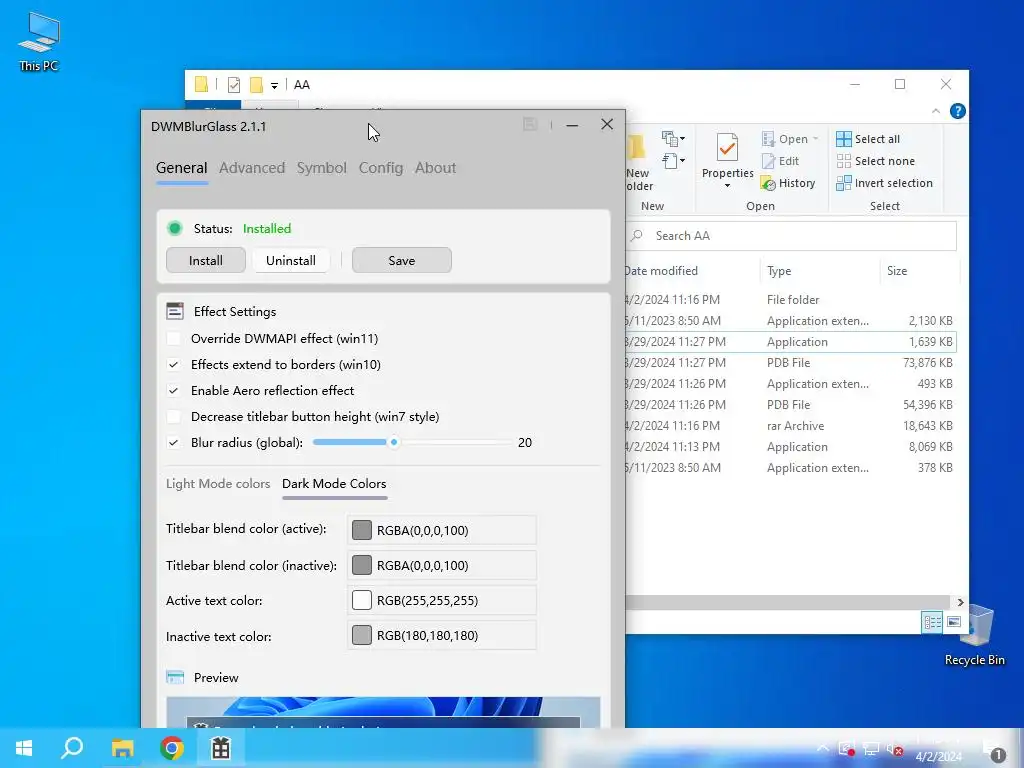Switch Explorer to Large icons view
The width and height of the screenshot is (1024, 768).
coord(954,622)
